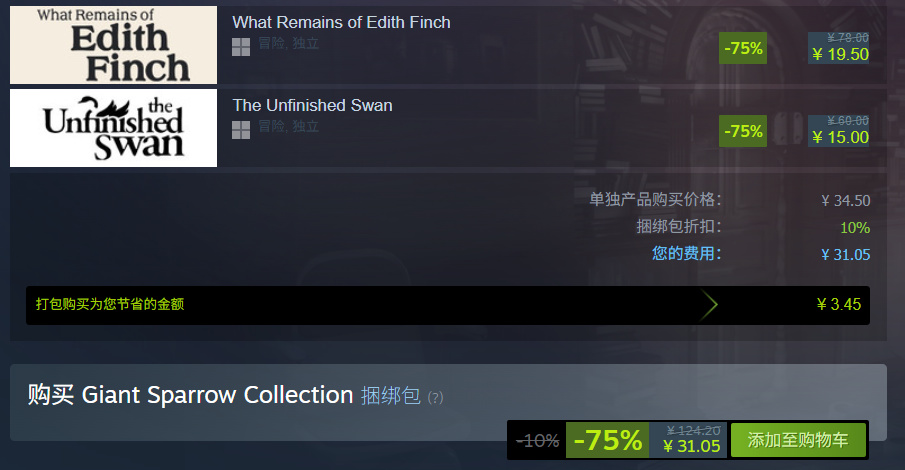Click the (?) help icon beside 捆绑包
This screenshot has height=470, width=905.
435,397
